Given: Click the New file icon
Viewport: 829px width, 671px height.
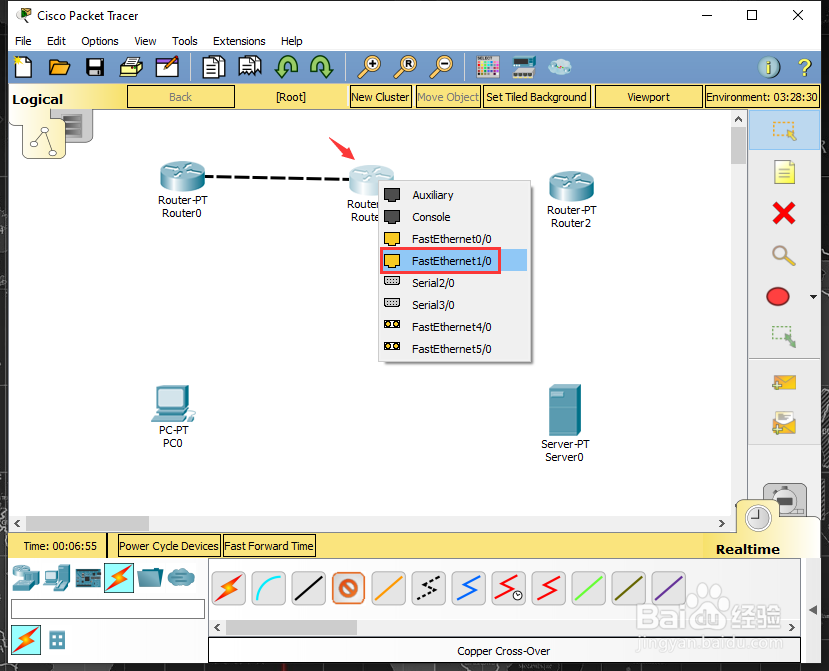Looking at the screenshot, I should (x=23, y=67).
